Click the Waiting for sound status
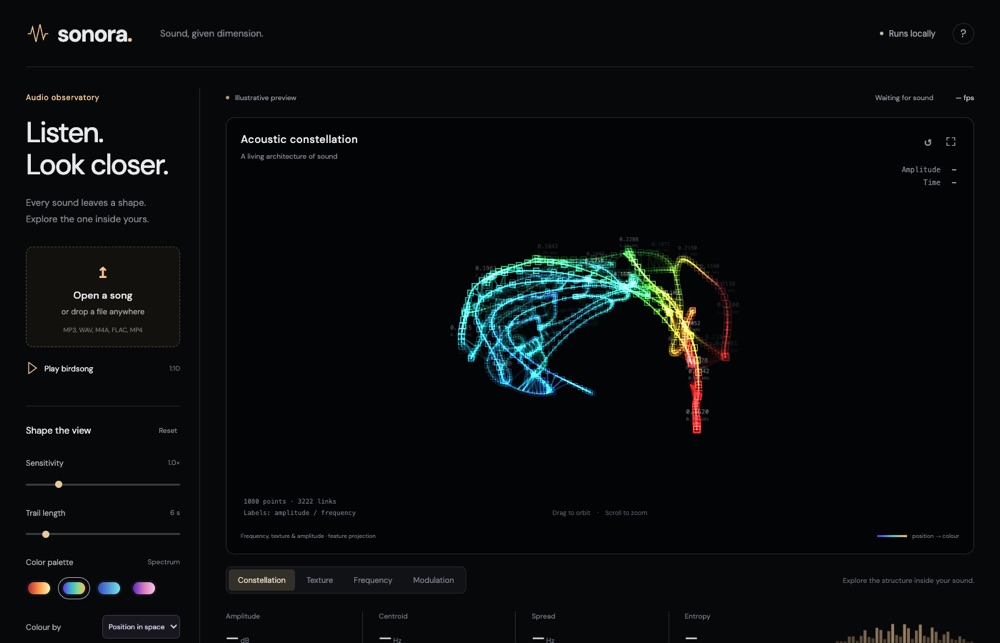This screenshot has width=1000, height=643. 904,98
